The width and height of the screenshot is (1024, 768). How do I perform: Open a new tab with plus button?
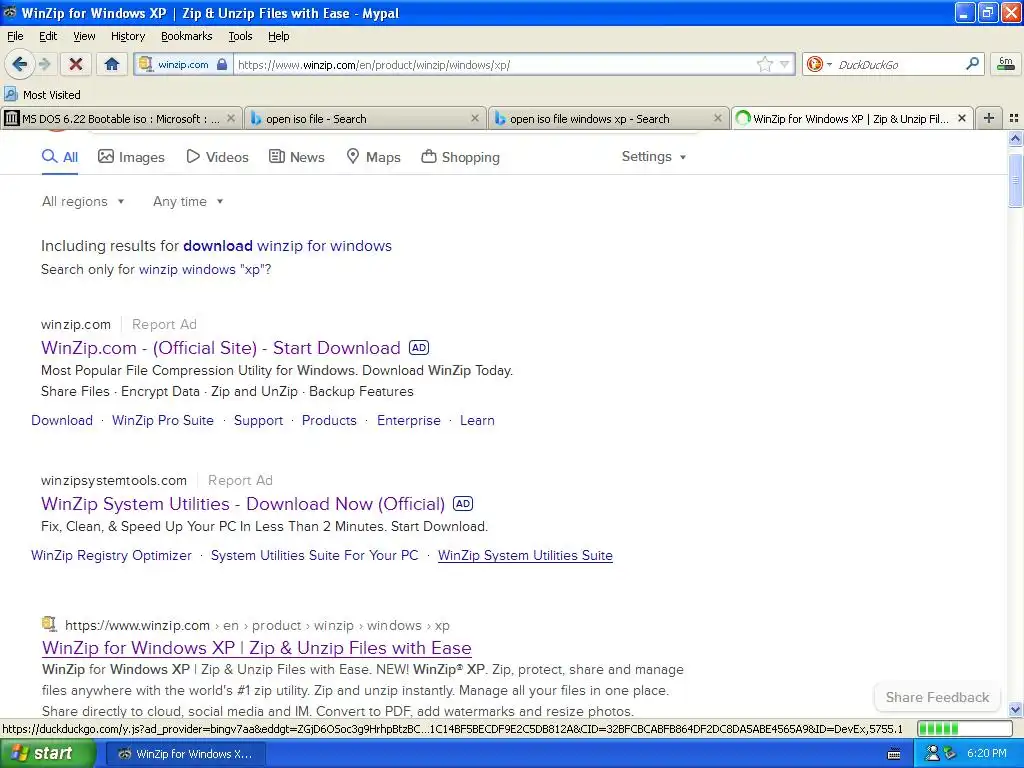pos(989,118)
